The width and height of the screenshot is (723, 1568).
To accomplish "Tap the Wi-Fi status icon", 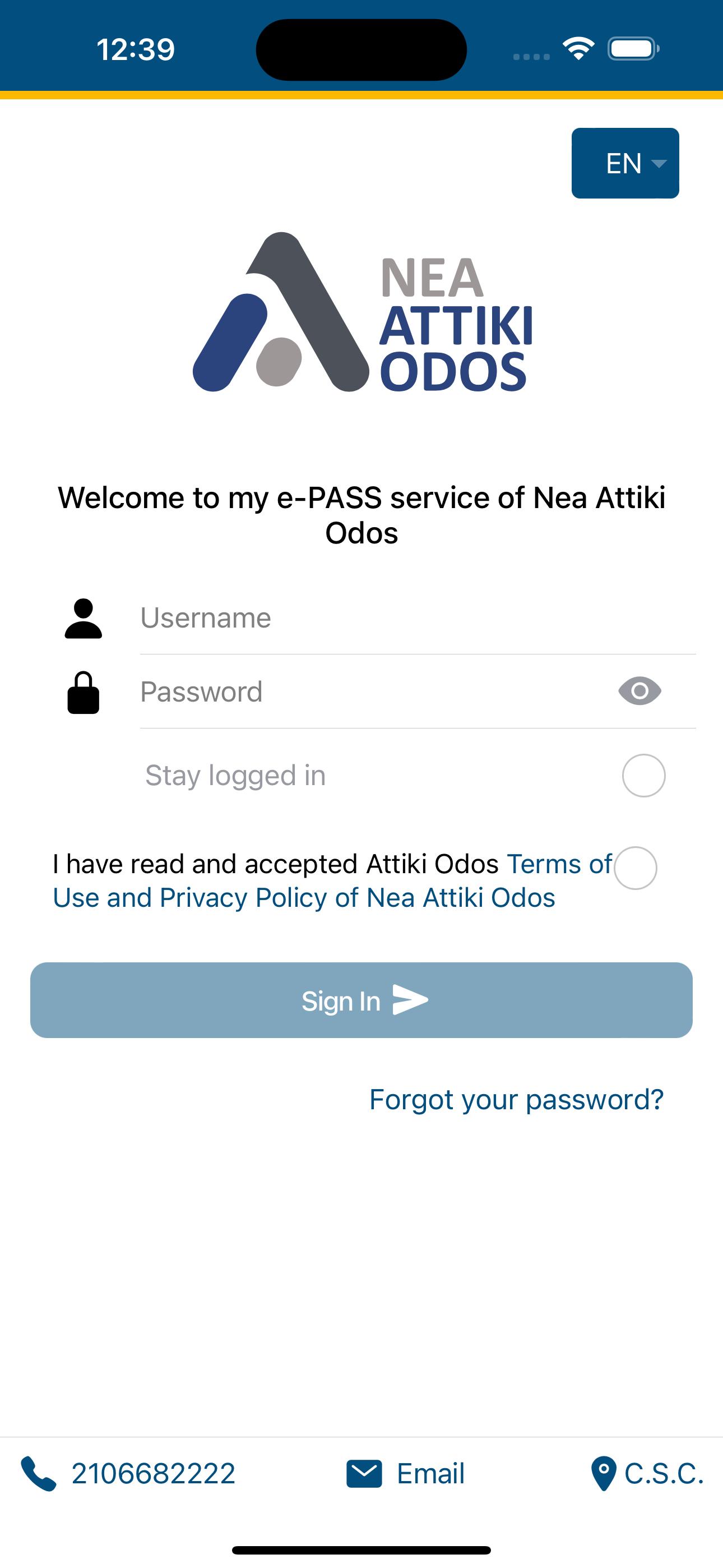I will pos(578,49).
